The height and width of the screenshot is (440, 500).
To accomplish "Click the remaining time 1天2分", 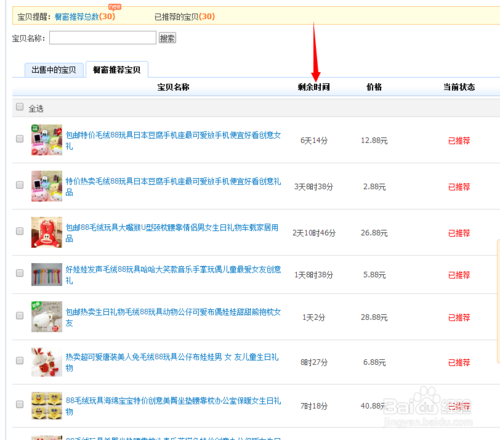I will pyautogui.click(x=314, y=317).
